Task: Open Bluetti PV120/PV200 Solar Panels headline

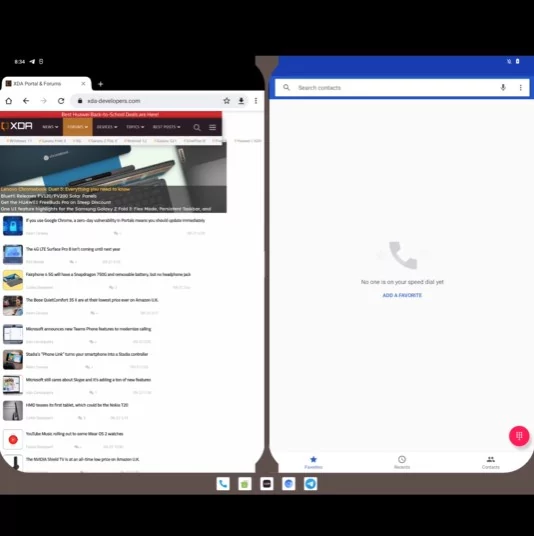Action: click(x=49, y=196)
